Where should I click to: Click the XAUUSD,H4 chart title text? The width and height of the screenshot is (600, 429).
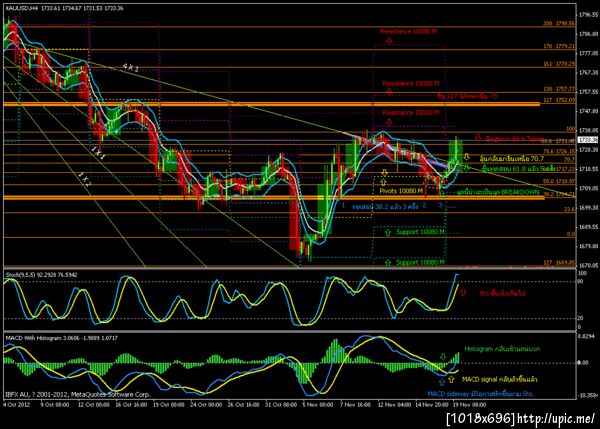65,8
